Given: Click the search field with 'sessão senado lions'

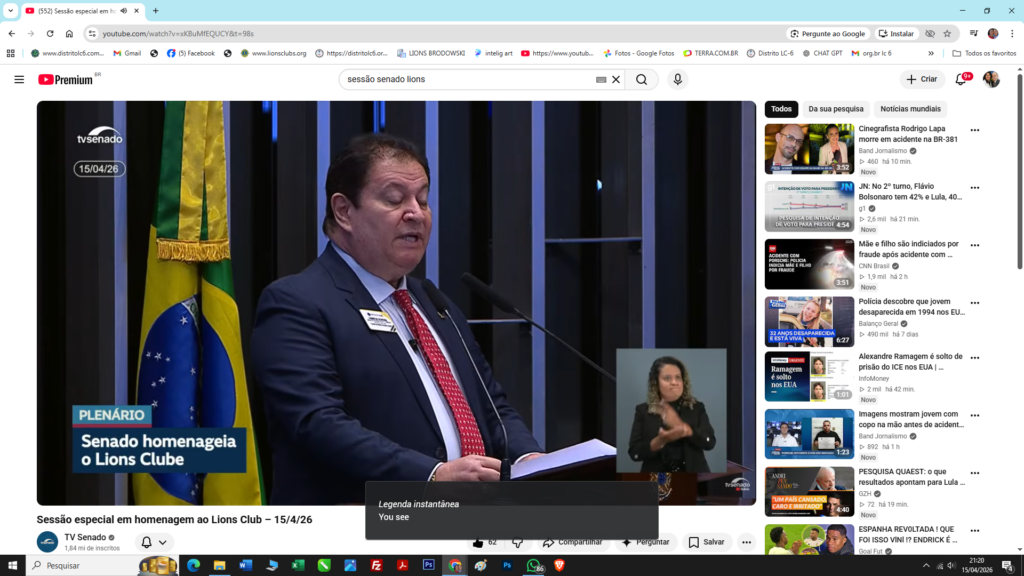Looking at the screenshot, I should click(x=465, y=79).
